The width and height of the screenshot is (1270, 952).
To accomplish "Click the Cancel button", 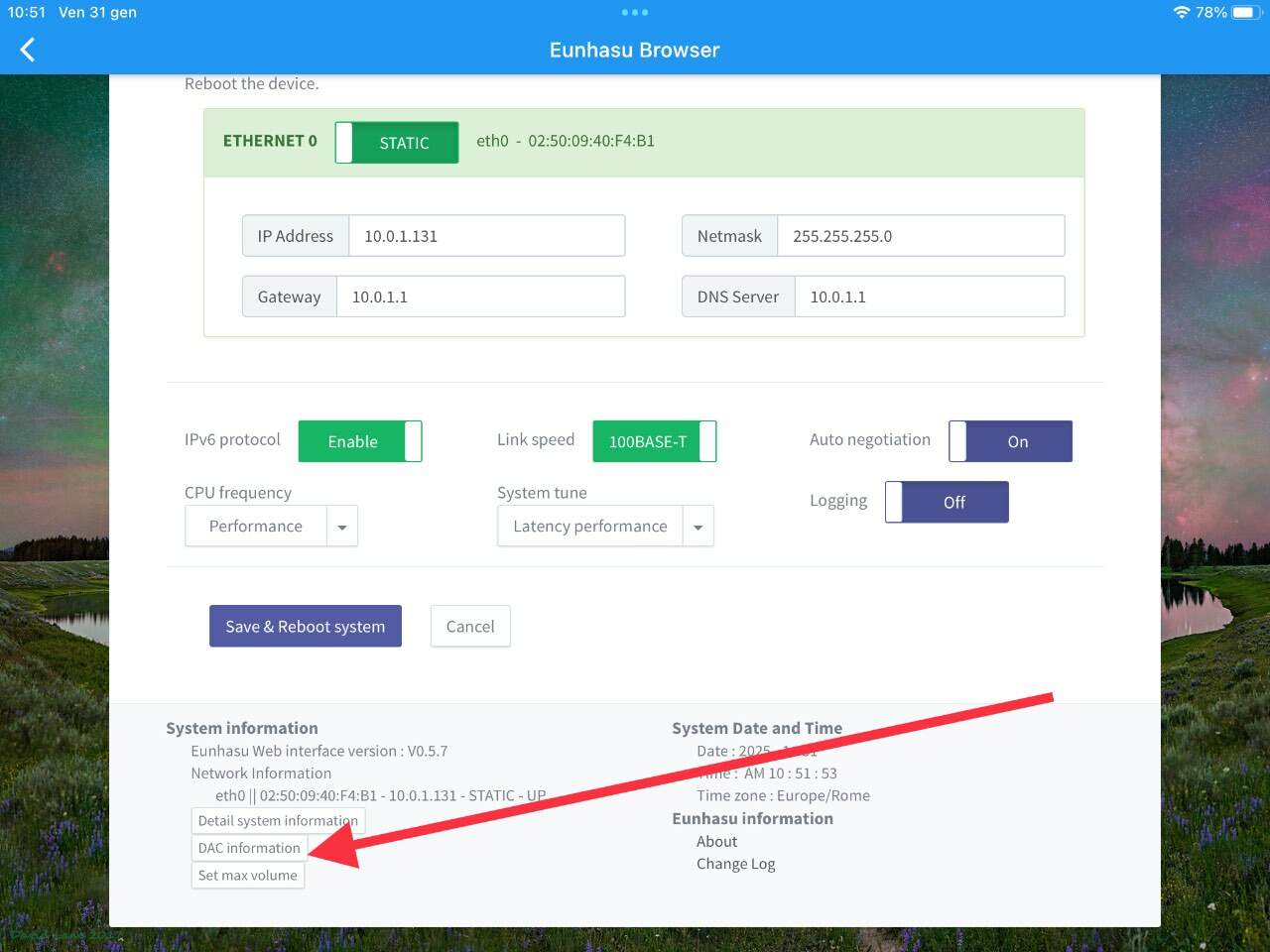I will (470, 626).
